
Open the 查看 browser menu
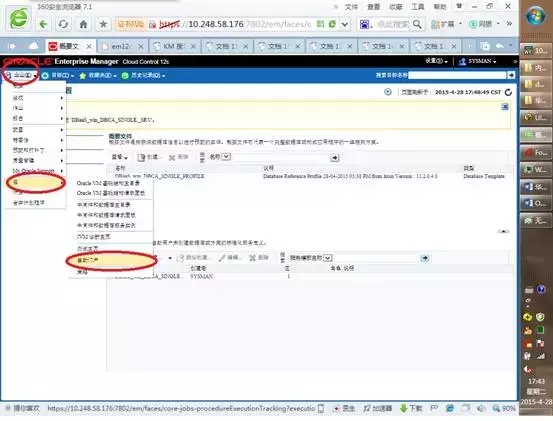pos(373,7)
